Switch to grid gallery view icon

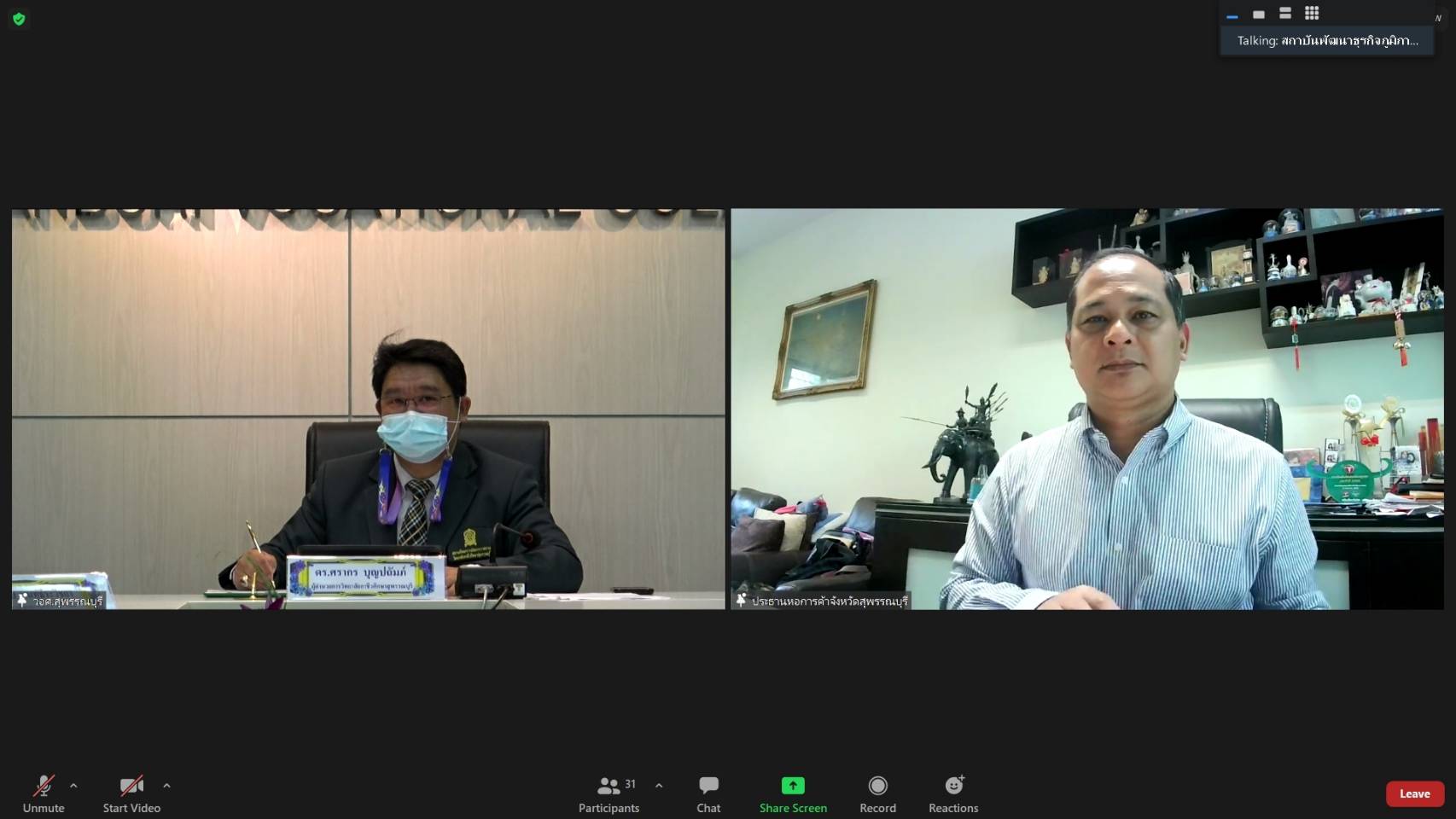pos(1312,13)
